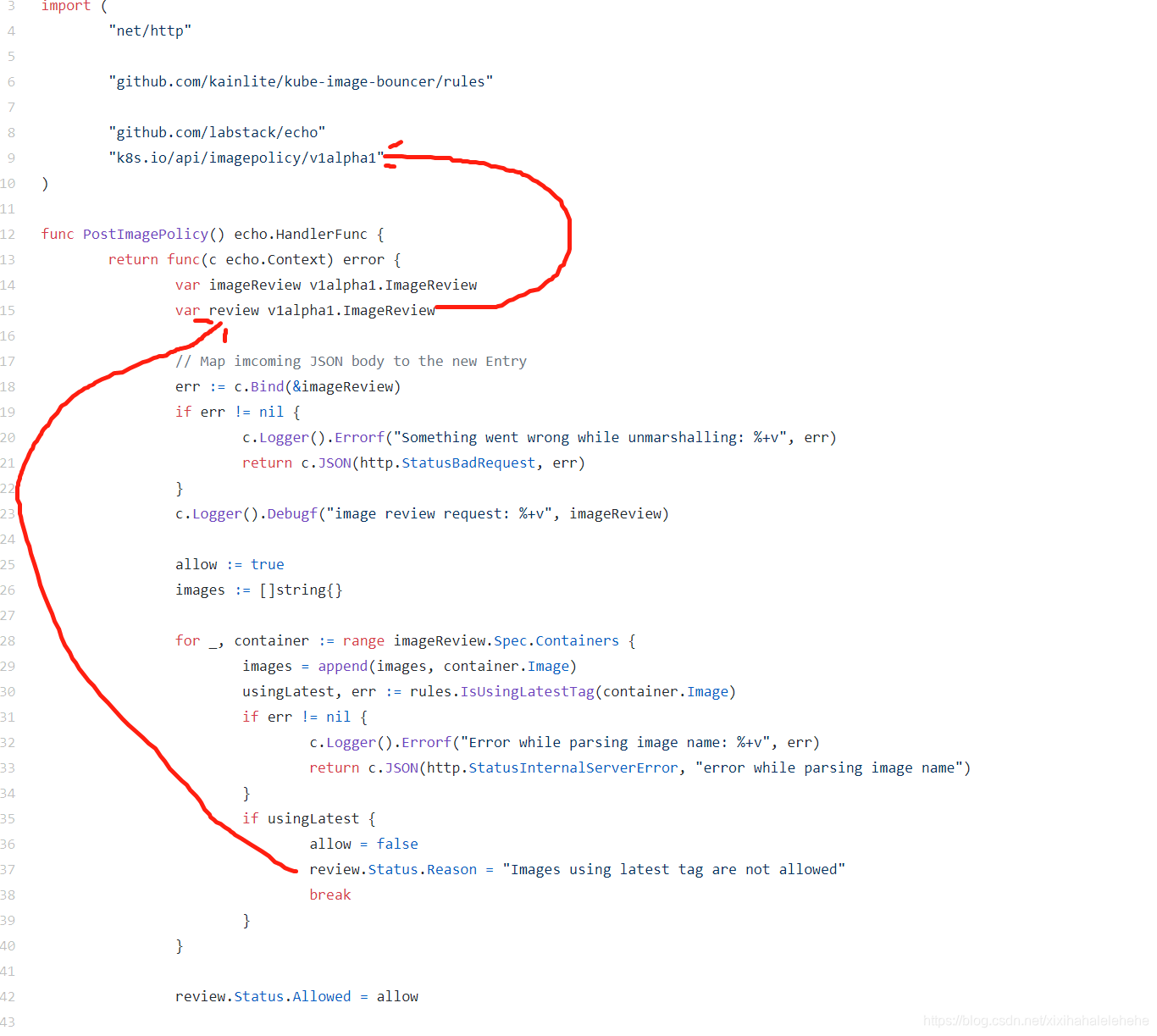The image size is (1157, 1036).
Task: Click line number 28 in the gutter
Action: [8, 640]
